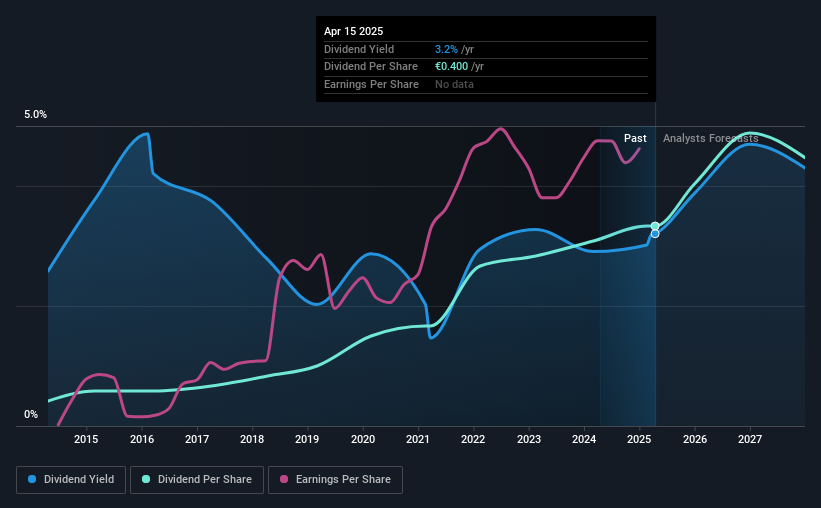Click the 5.0% y-axis label

pos(35,115)
